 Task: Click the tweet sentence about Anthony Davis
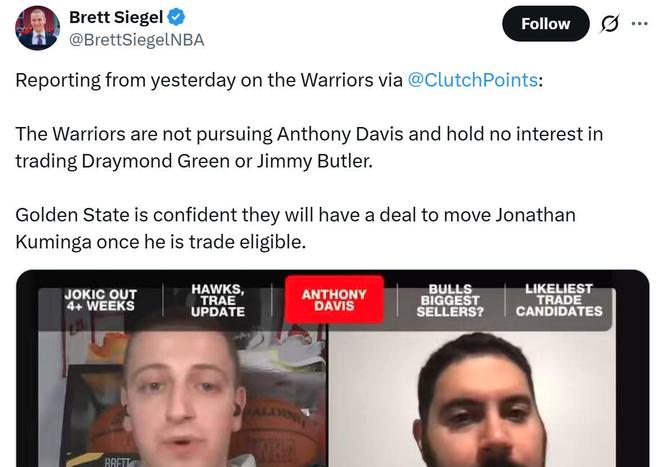pos(309,147)
